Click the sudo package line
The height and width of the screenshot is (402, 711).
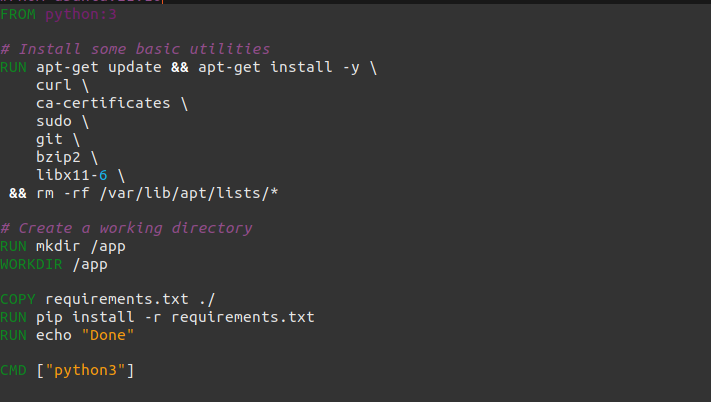62,121
